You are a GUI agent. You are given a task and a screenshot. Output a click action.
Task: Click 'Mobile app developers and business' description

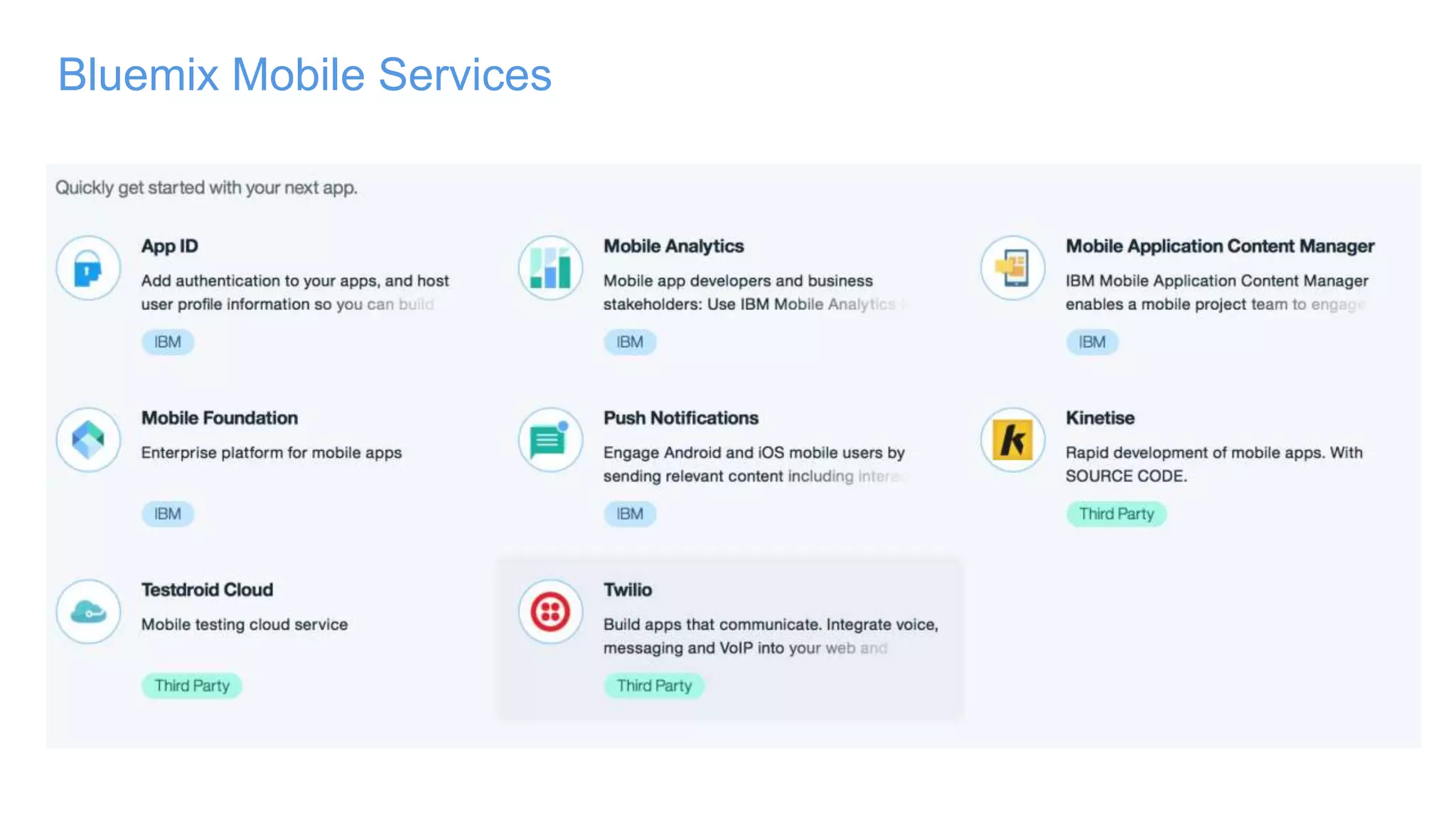[755, 292]
